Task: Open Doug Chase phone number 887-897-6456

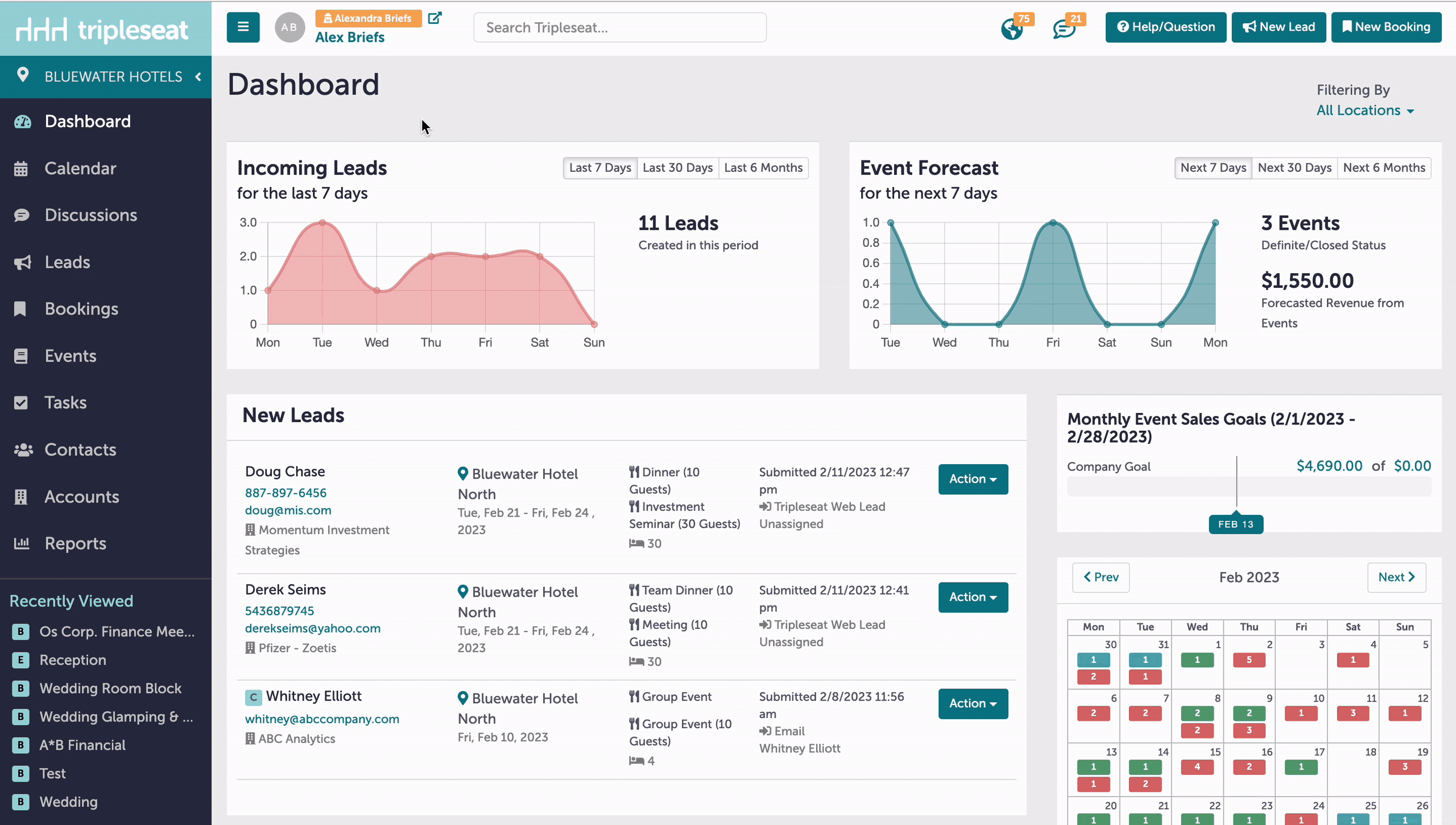Action: click(x=286, y=493)
